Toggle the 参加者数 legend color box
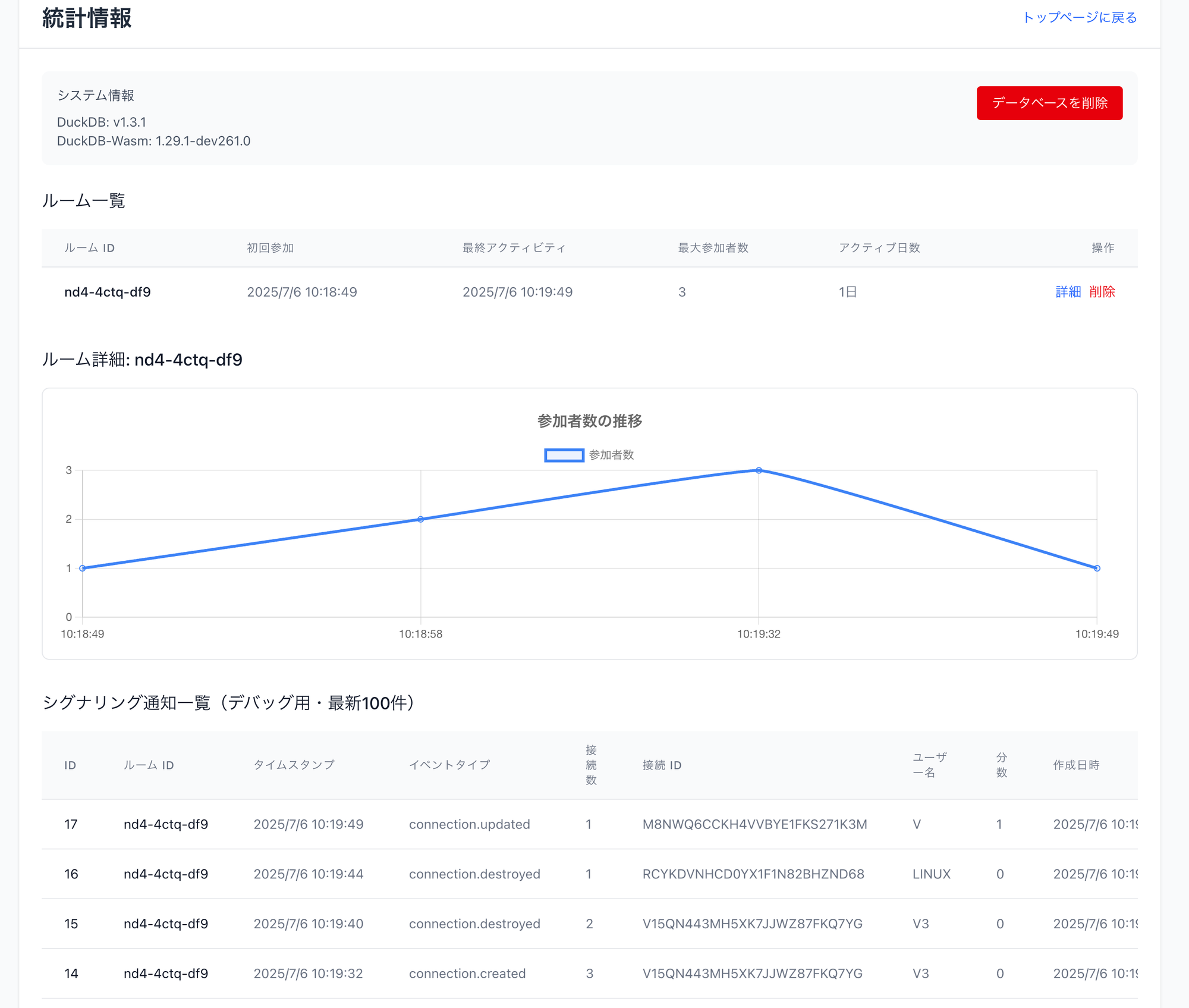 coord(564,455)
